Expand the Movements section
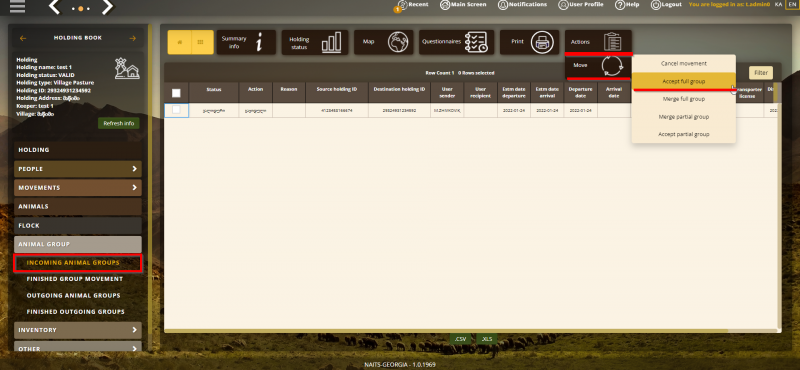This screenshot has width=800, height=370. click(78, 188)
